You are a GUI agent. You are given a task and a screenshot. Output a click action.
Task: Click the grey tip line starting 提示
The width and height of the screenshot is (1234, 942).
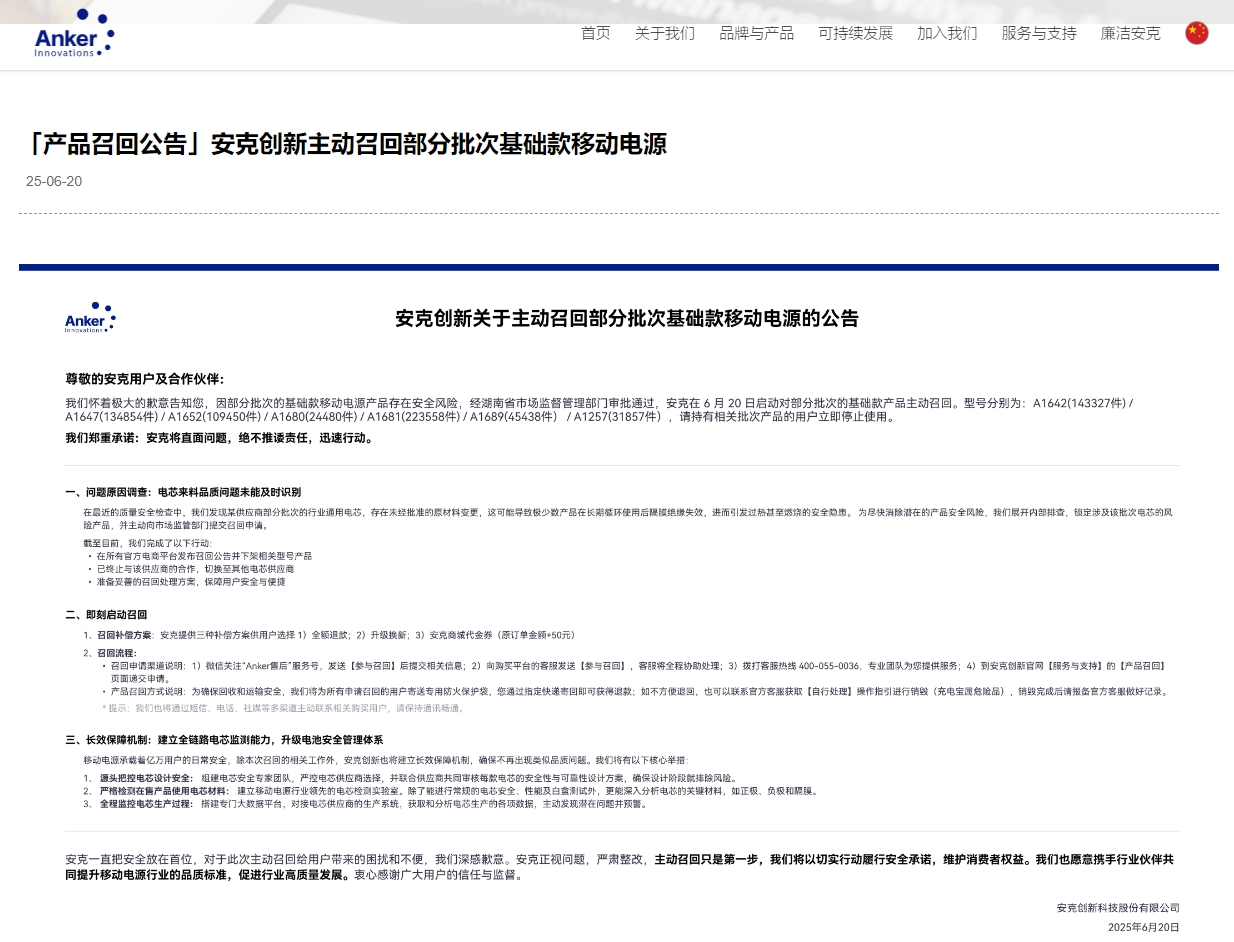[x=283, y=708]
